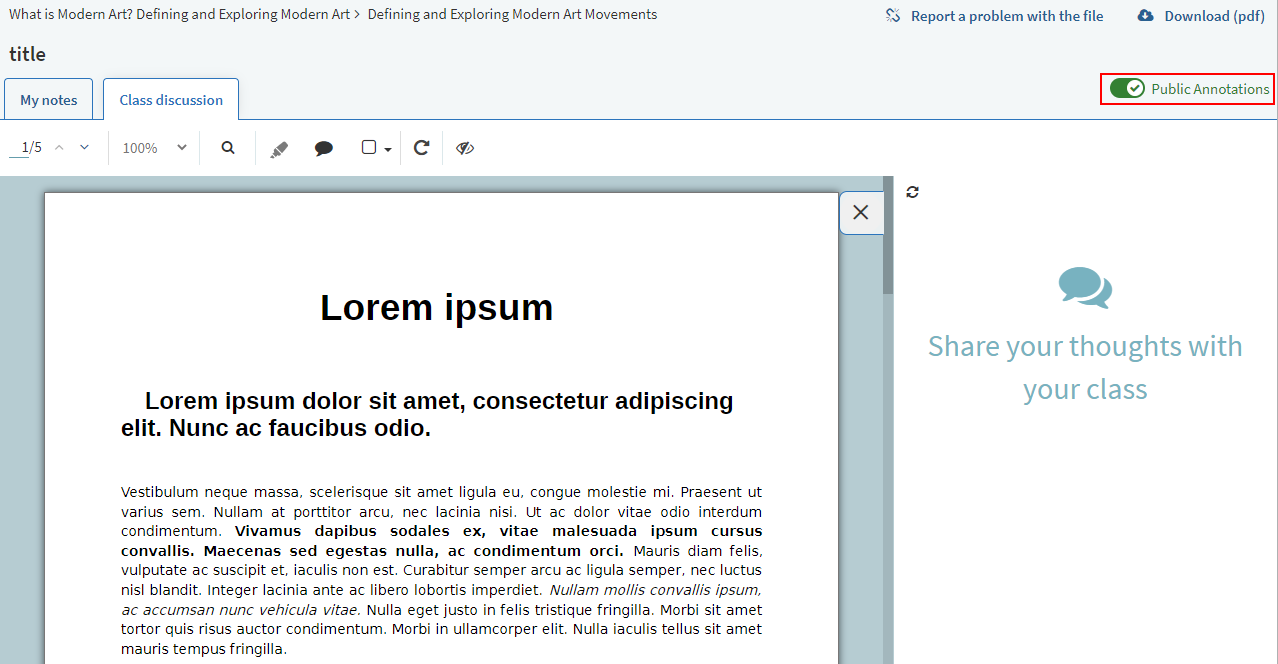Click the cloud download icon

click(x=1146, y=16)
